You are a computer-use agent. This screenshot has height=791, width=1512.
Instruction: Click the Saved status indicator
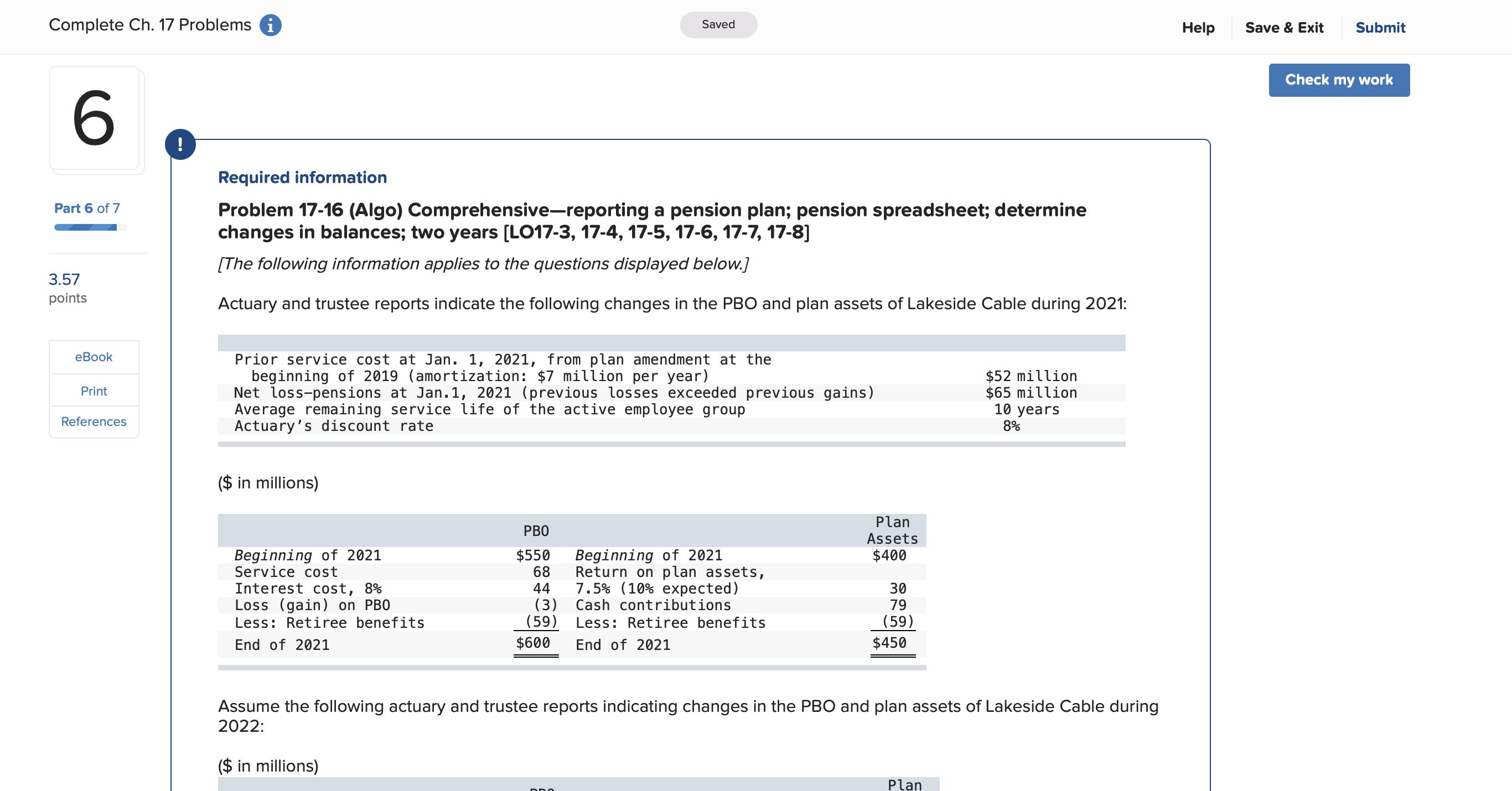coord(718,25)
